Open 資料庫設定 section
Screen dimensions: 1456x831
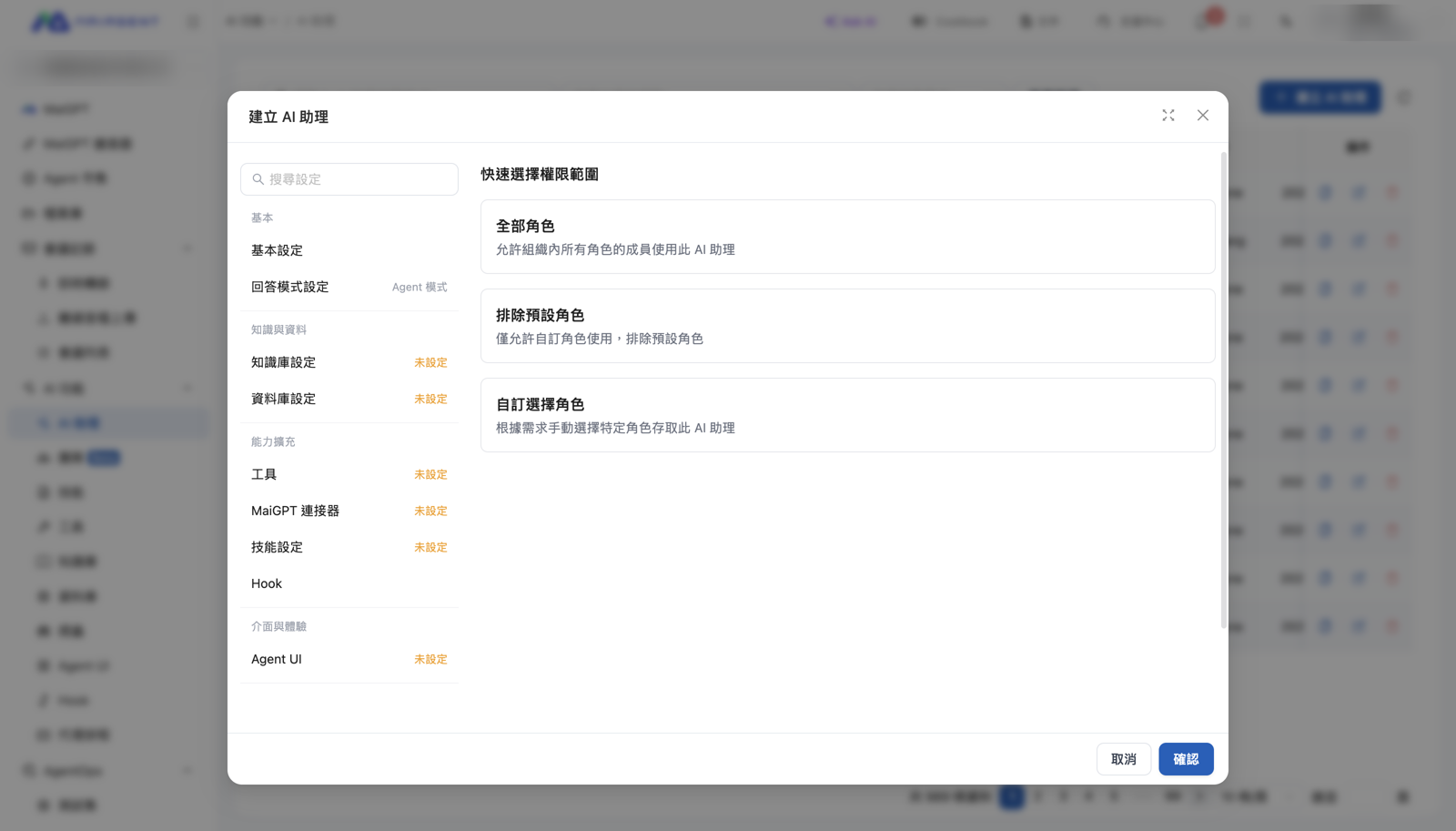[349, 399]
